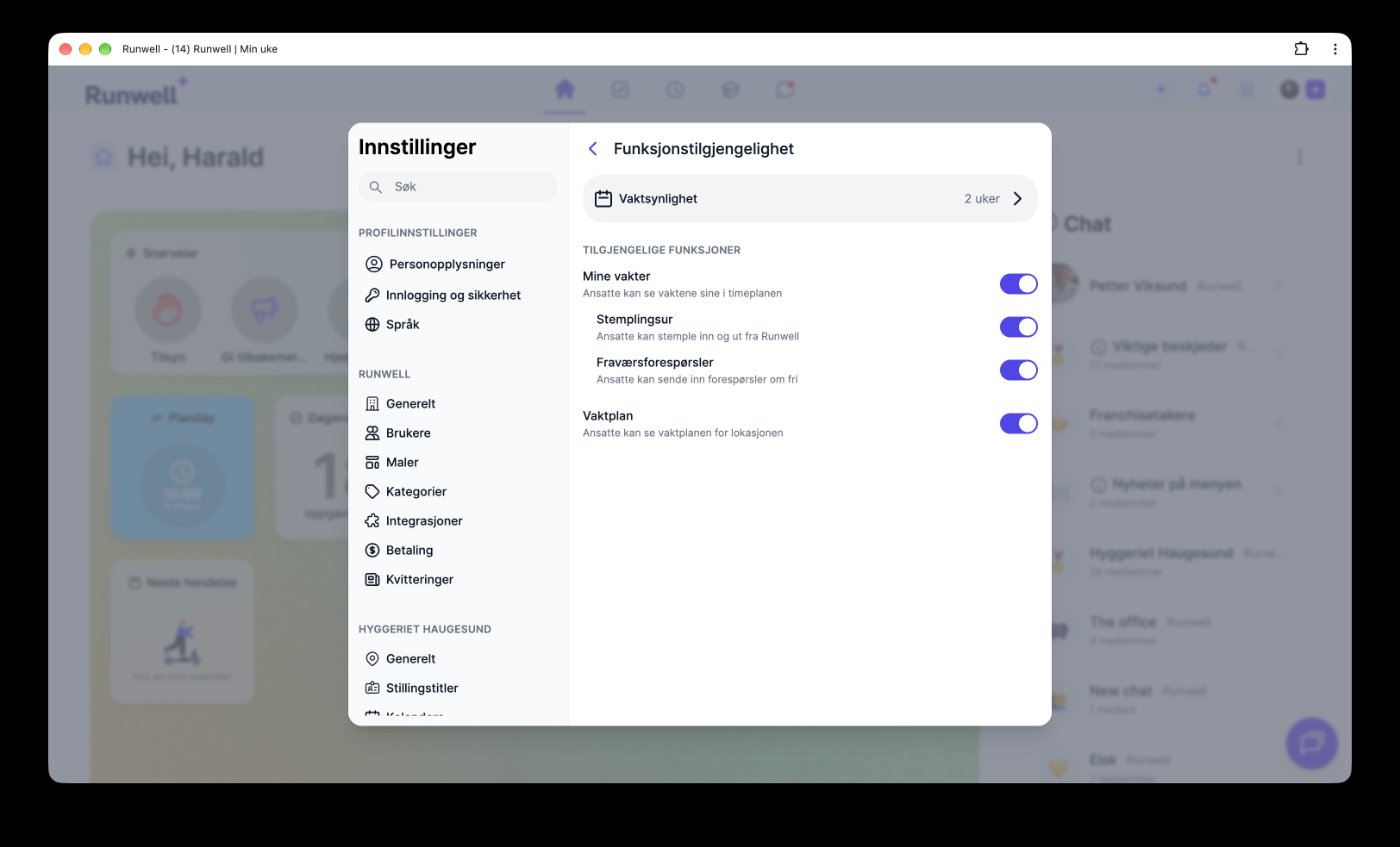Viewport: 1400px width, 847px height.
Task: Open the user avatar in the header
Action: [x=1289, y=89]
